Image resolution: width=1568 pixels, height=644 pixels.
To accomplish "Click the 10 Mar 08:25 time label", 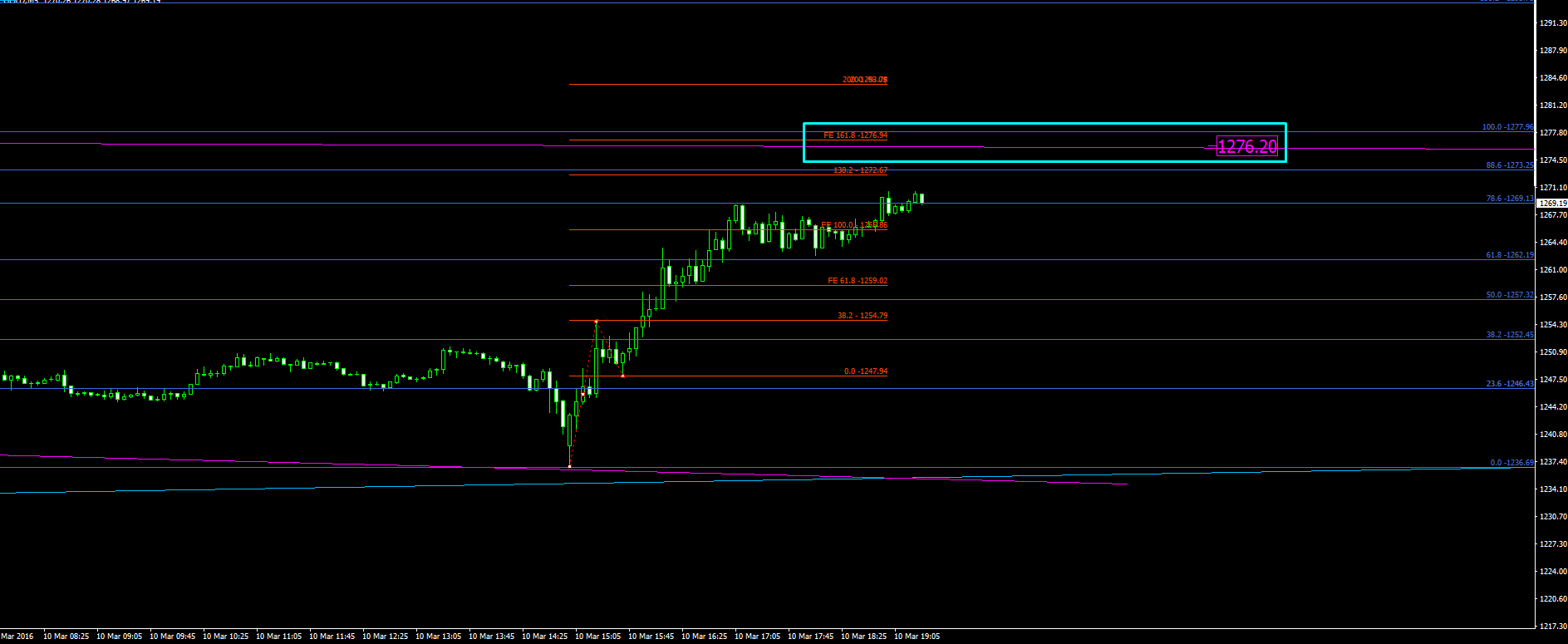I will [x=66, y=637].
